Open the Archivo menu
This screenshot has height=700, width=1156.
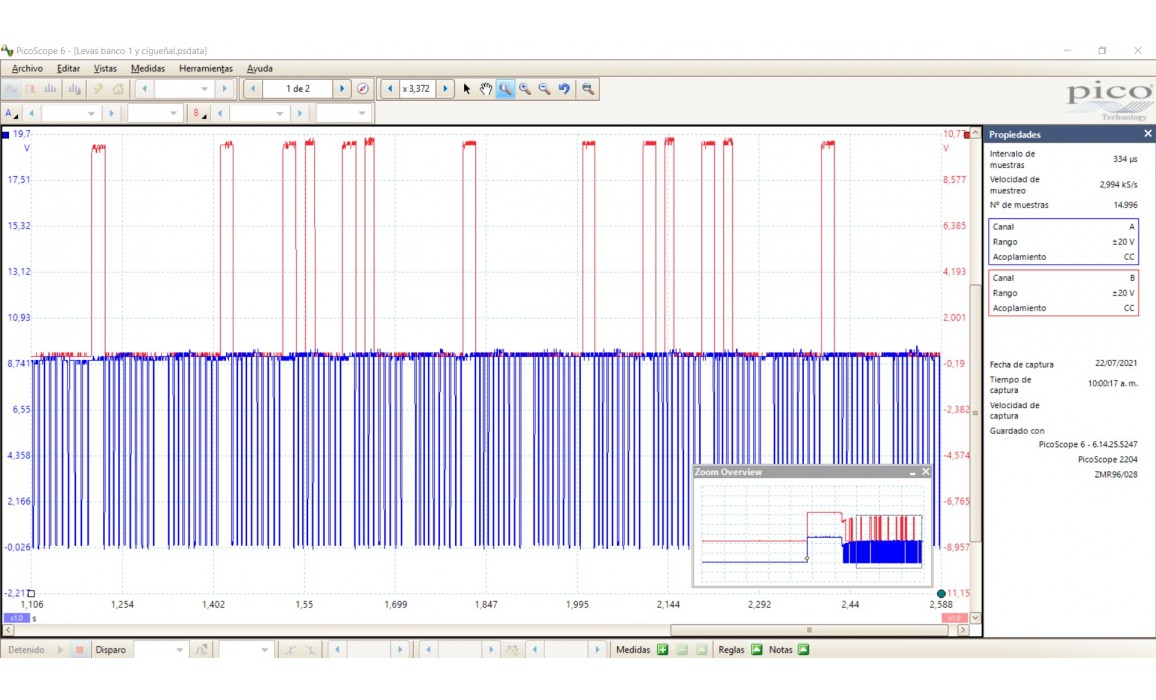27,68
